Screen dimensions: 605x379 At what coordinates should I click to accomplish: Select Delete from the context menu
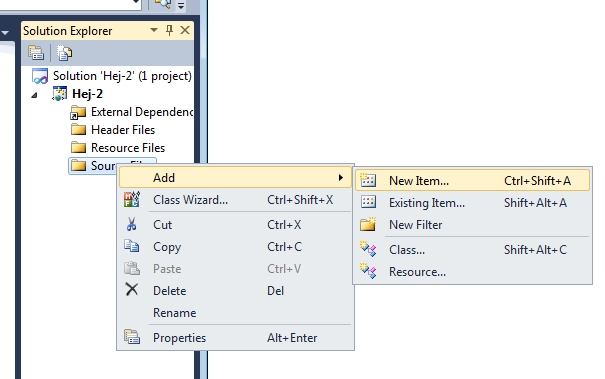click(235, 291)
